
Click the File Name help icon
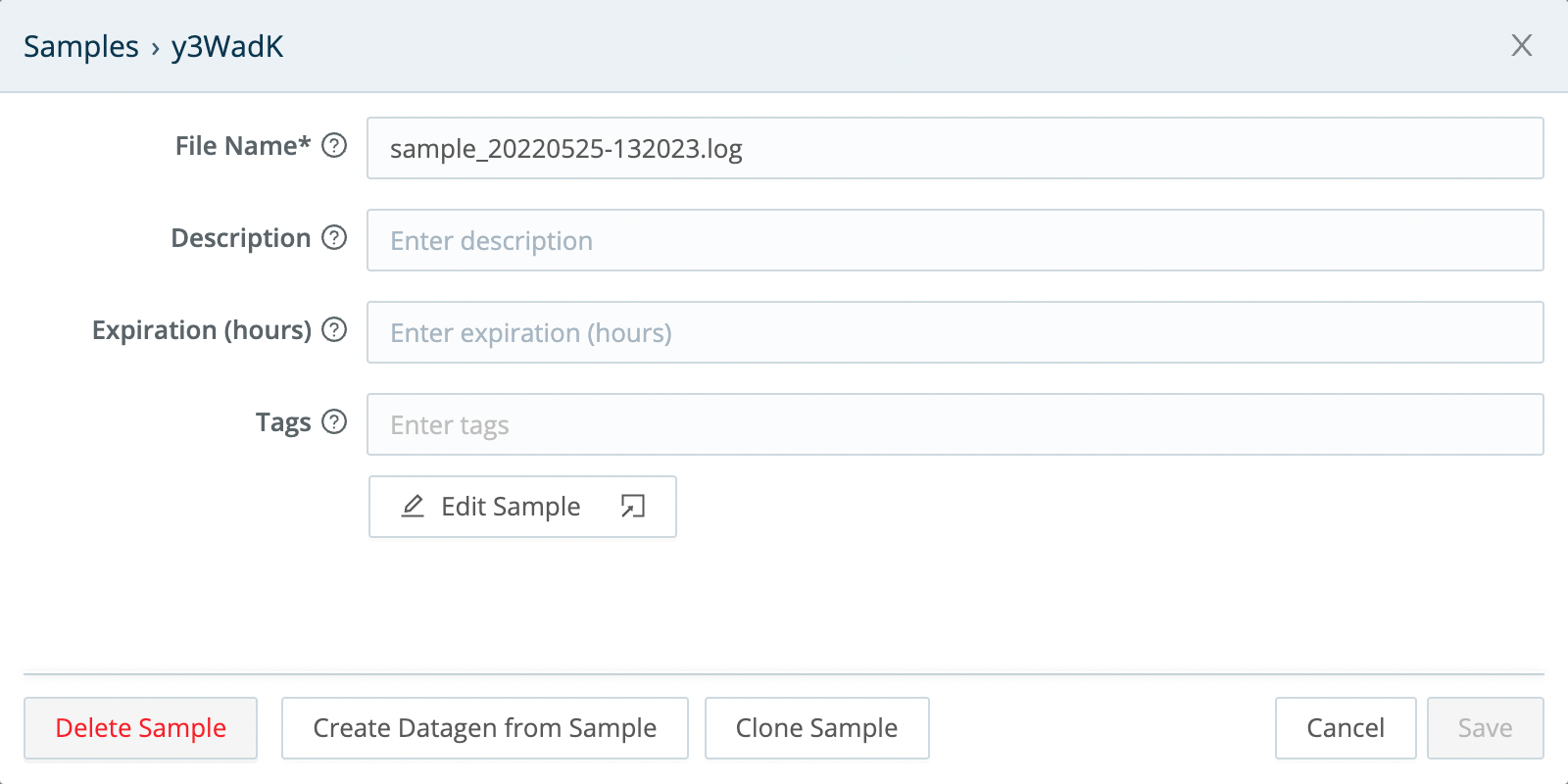pyautogui.click(x=334, y=146)
